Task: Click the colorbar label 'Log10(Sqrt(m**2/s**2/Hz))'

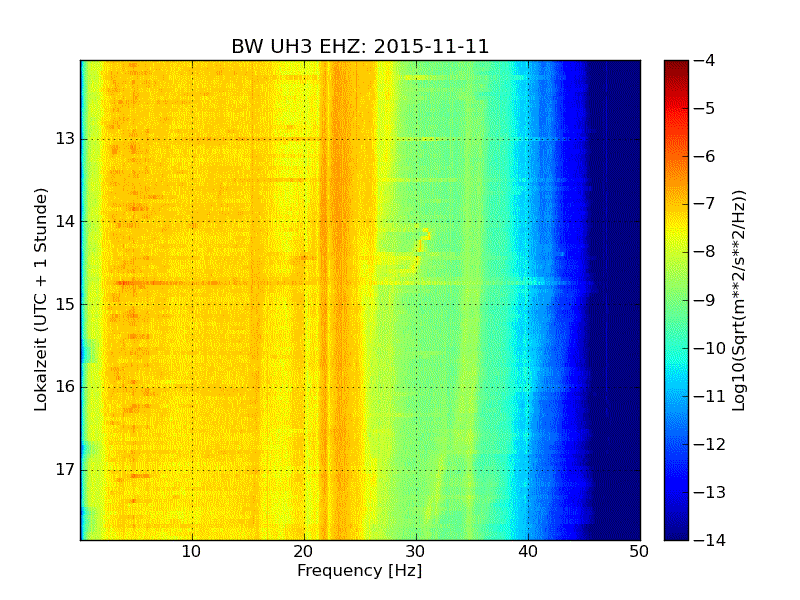Action: 739,300
